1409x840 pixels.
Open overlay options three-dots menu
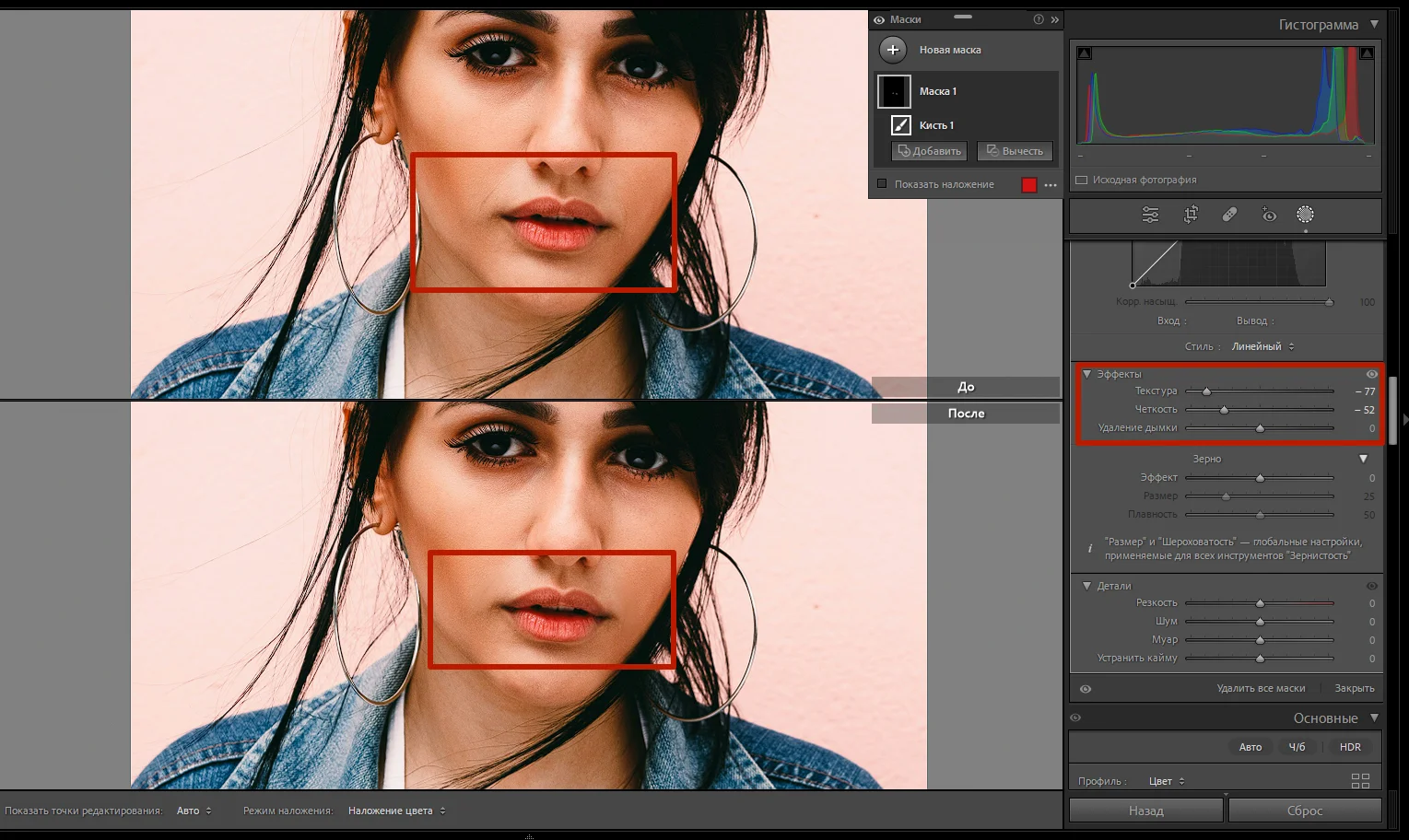[x=1051, y=185]
